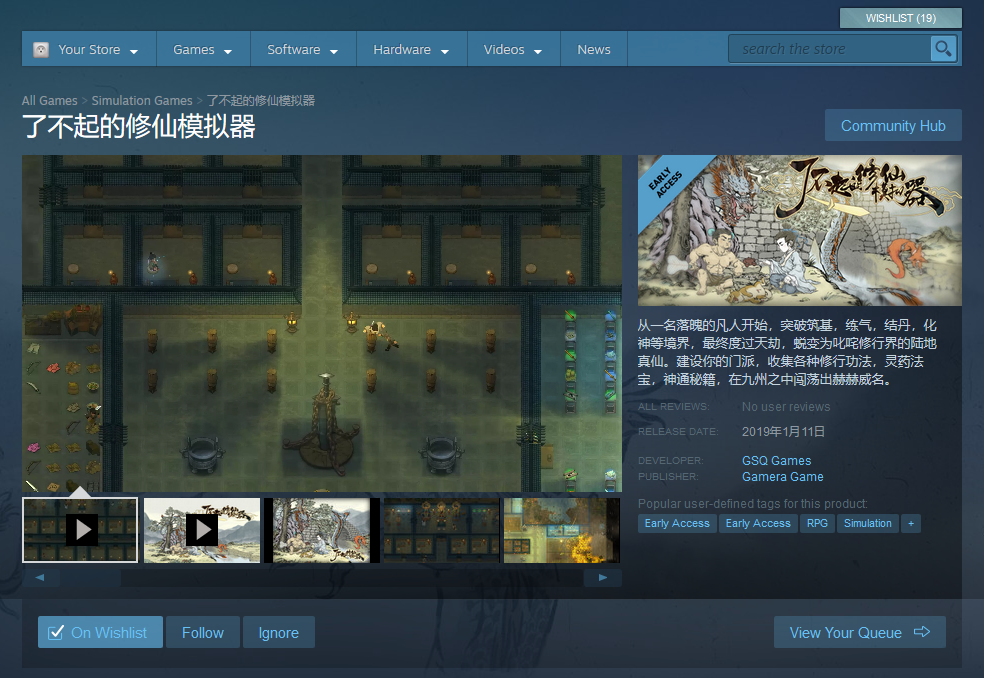Screen dimensions: 984x678
Task: Click the Ignore button
Action: click(279, 632)
